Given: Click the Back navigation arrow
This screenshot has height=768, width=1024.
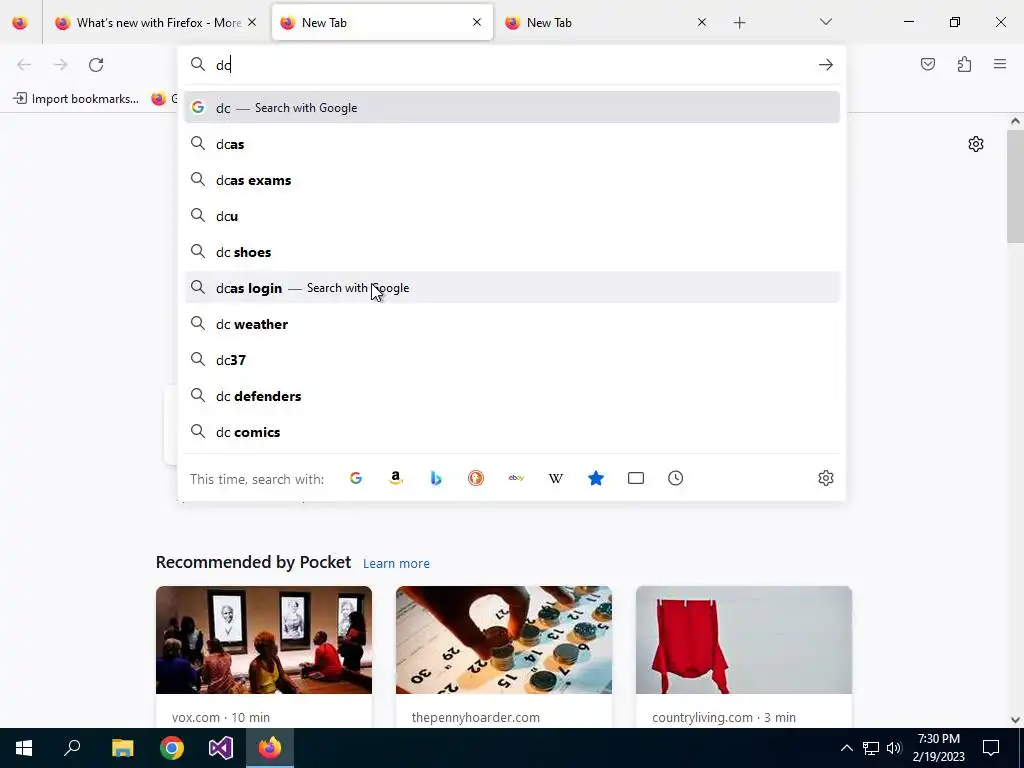Looking at the screenshot, I should click(x=24, y=65).
